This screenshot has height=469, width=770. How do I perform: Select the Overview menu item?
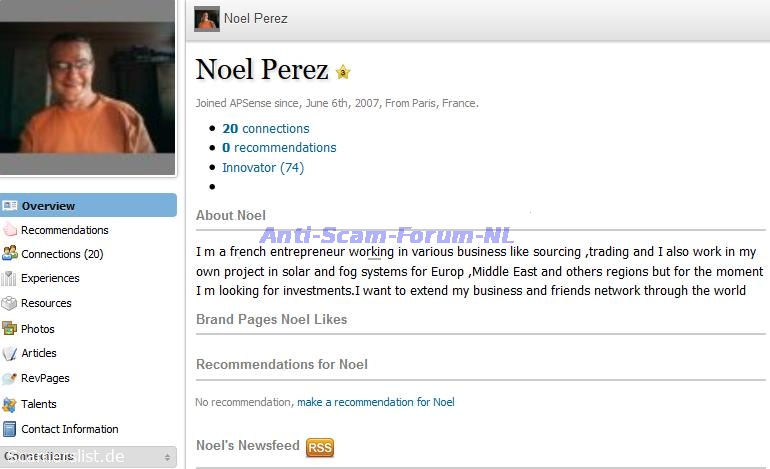click(48, 206)
